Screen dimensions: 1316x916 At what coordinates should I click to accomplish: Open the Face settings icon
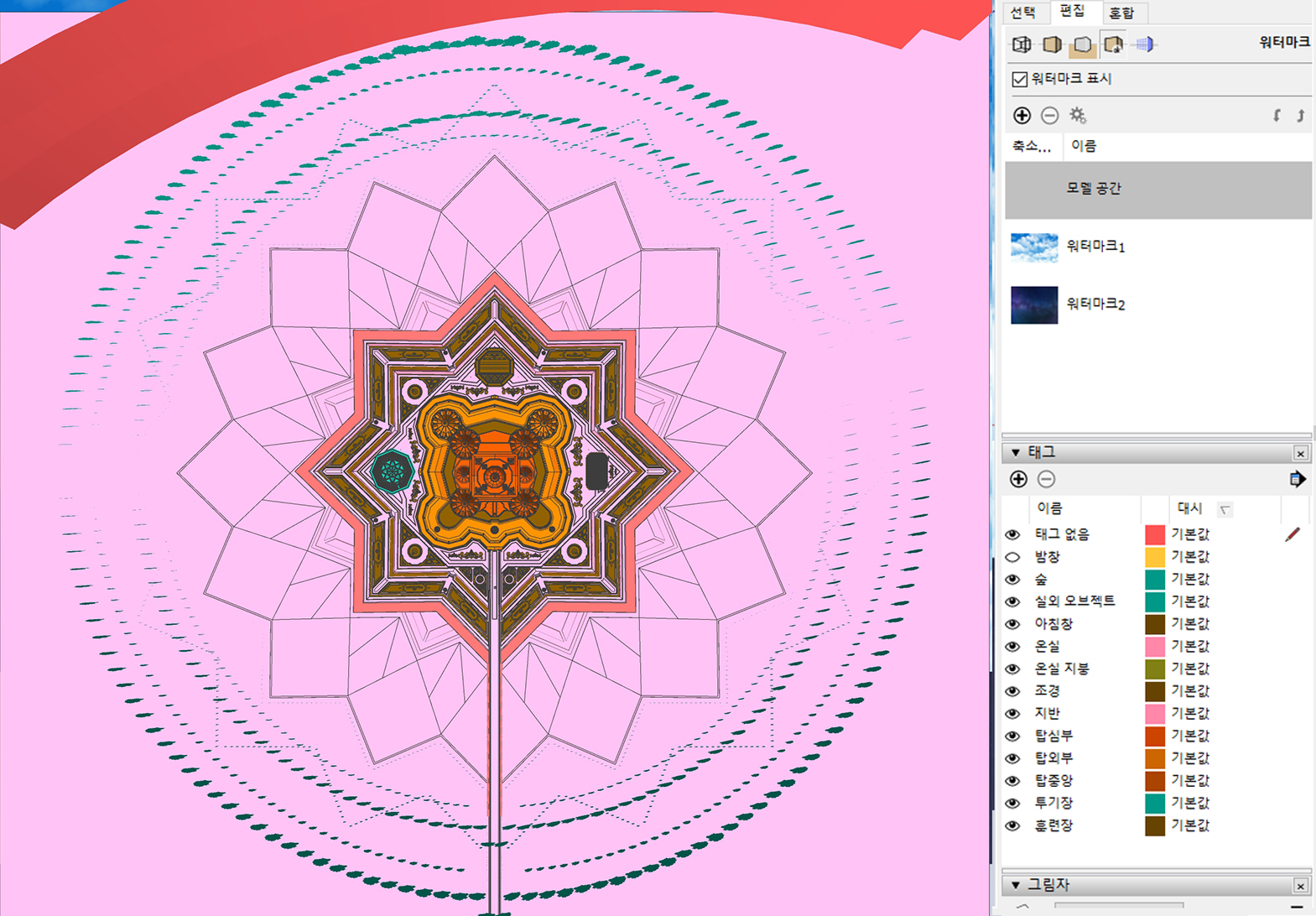tap(1052, 44)
